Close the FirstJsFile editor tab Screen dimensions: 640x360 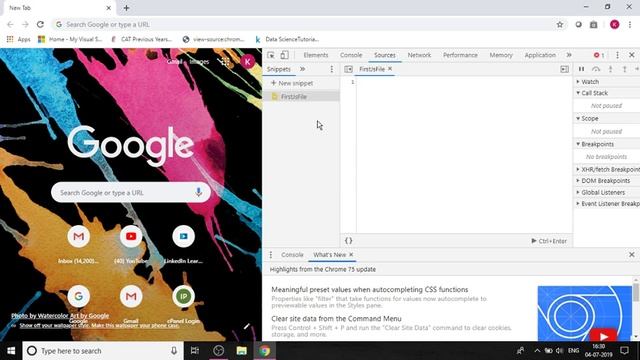coord(390,69)
